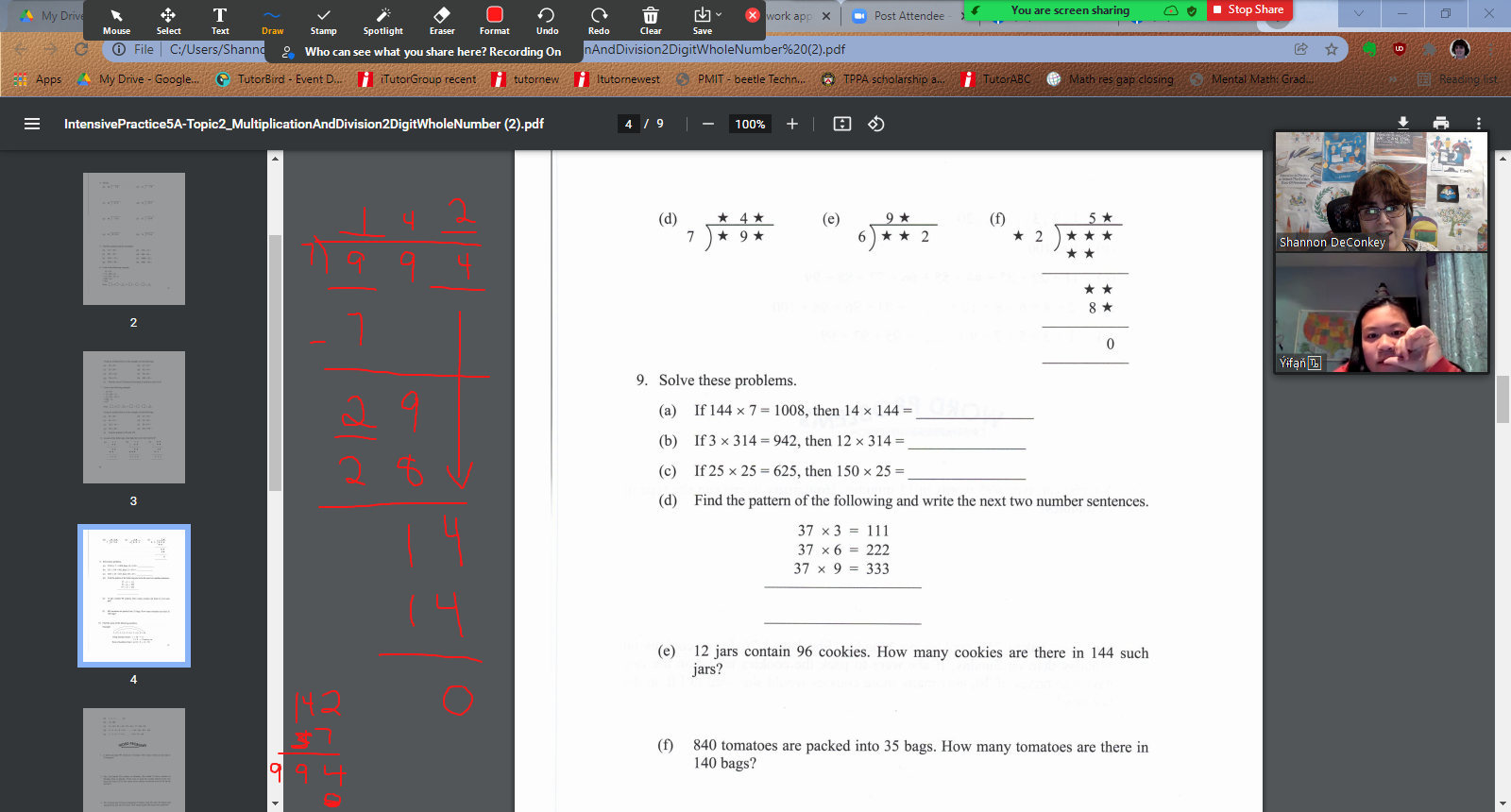This screenshot has width=1511, height=812.
Task: Reload the browser page
Action: coord(81,49)
